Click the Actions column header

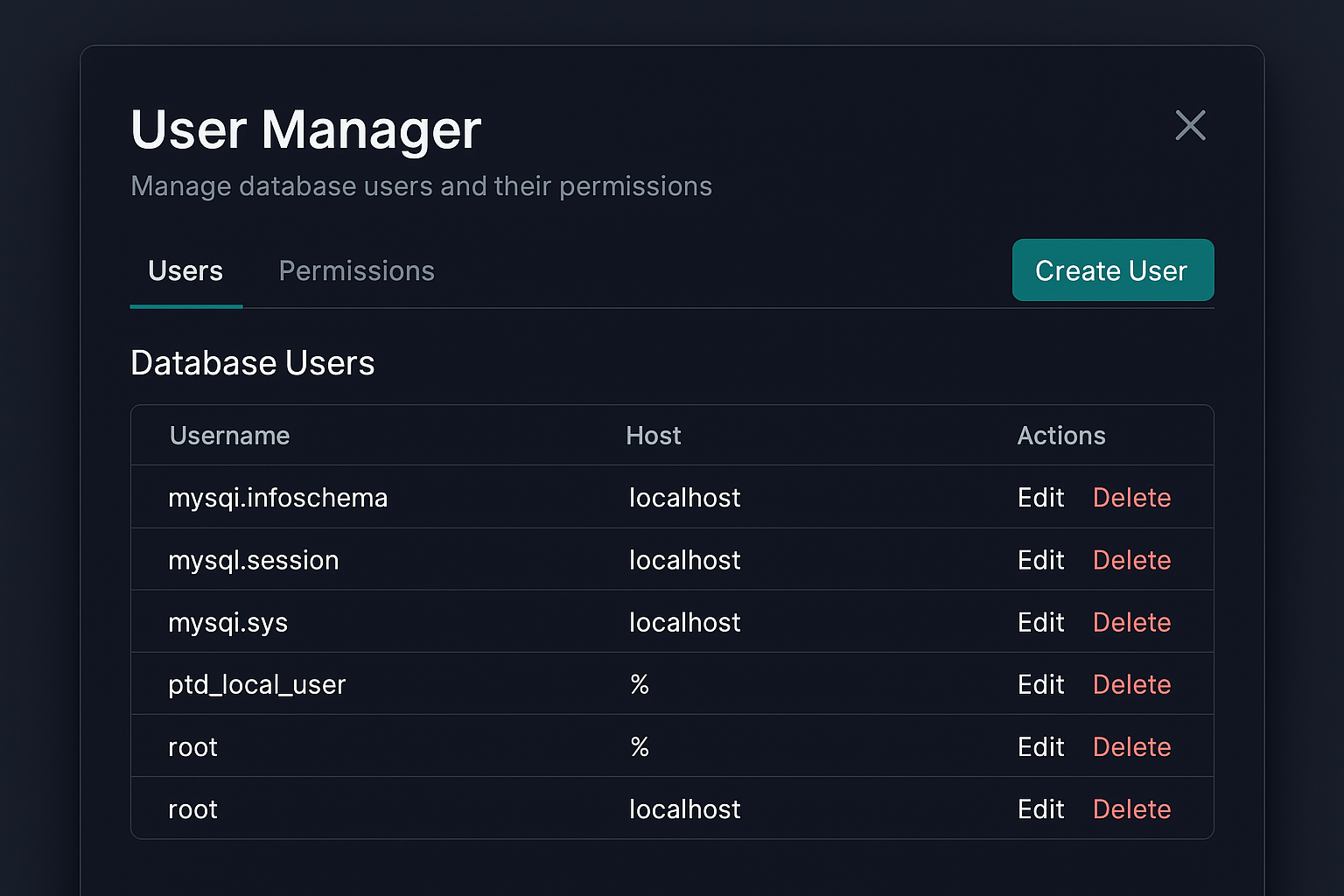click(x=1061, y=435)
